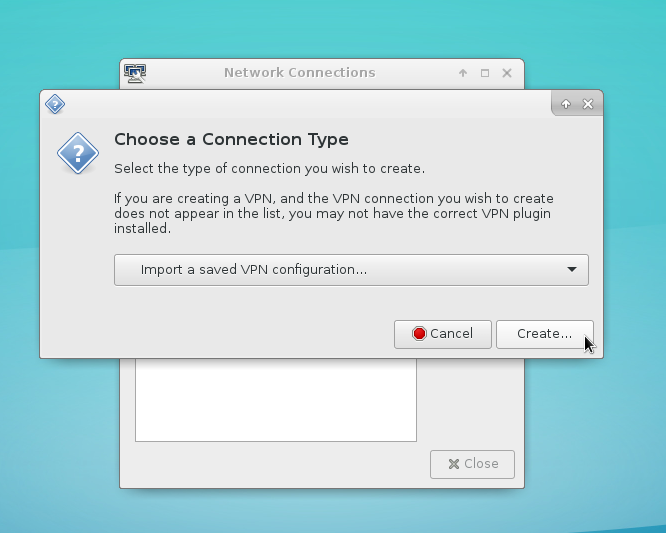Click the dropdown arrow for connection types

pyautogui.click(x=572, y=270)
